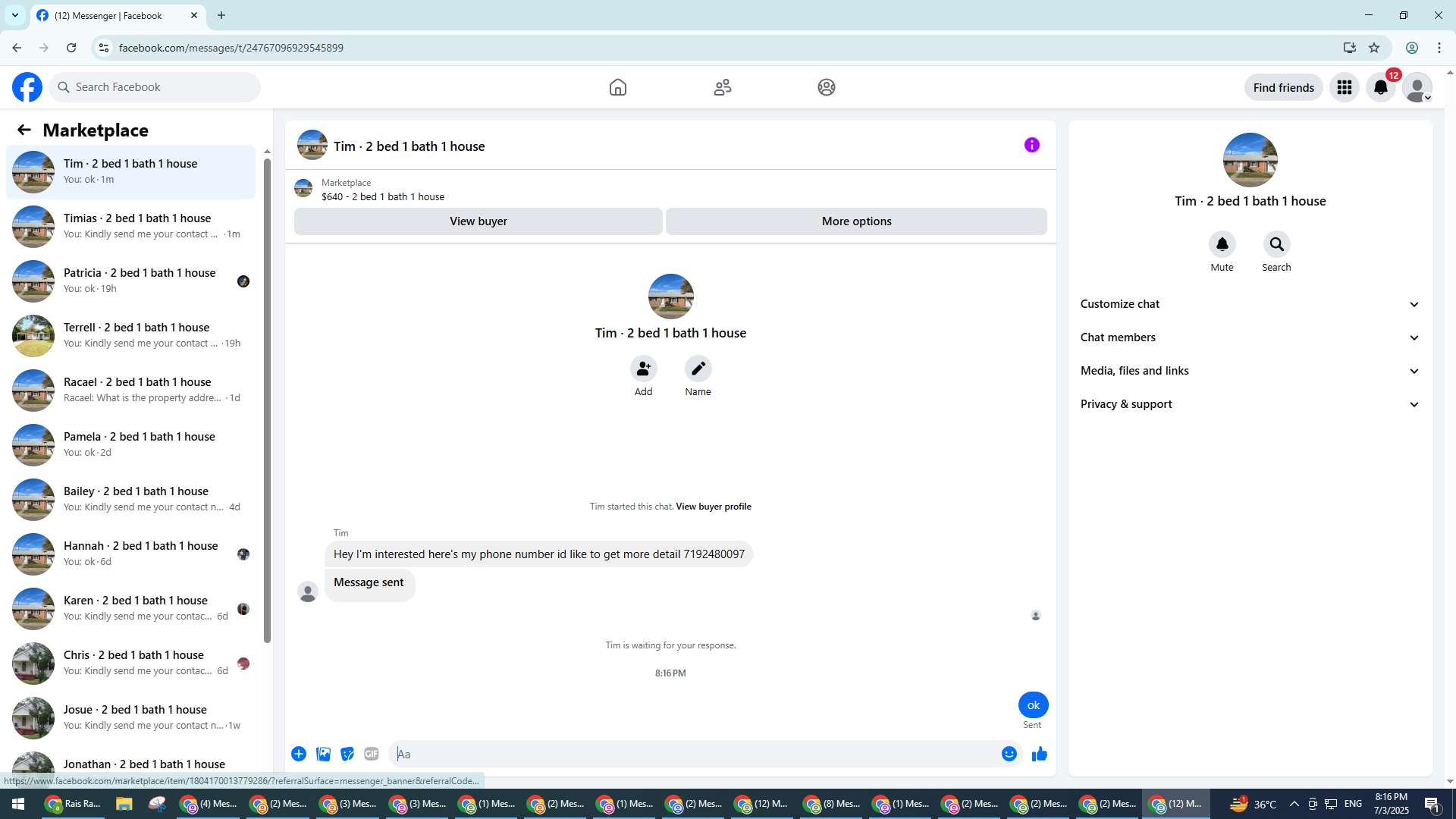The height and width of the screenshot is (819, 1456).
Task: Expand Customize chat section
Action: [1249, 304]
